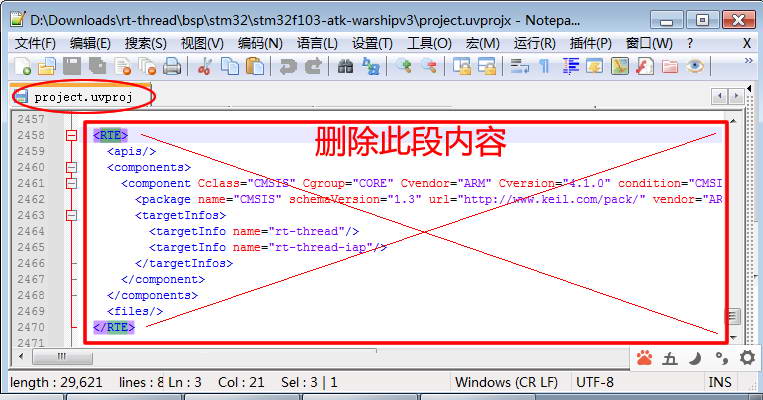Collapse the targetInfos fold on line 2463
The width and height of the screenshot is (763, 400).
click(x=71, y=215)
